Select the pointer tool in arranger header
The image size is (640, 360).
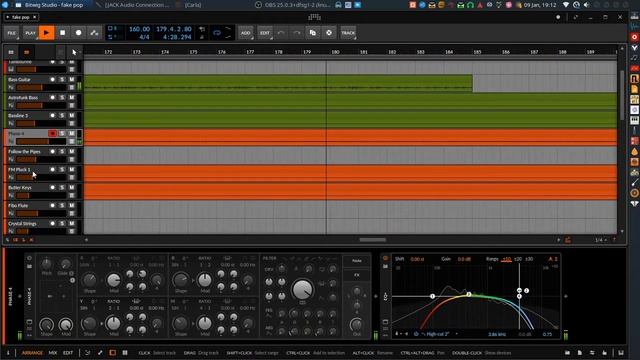(74, 52)
